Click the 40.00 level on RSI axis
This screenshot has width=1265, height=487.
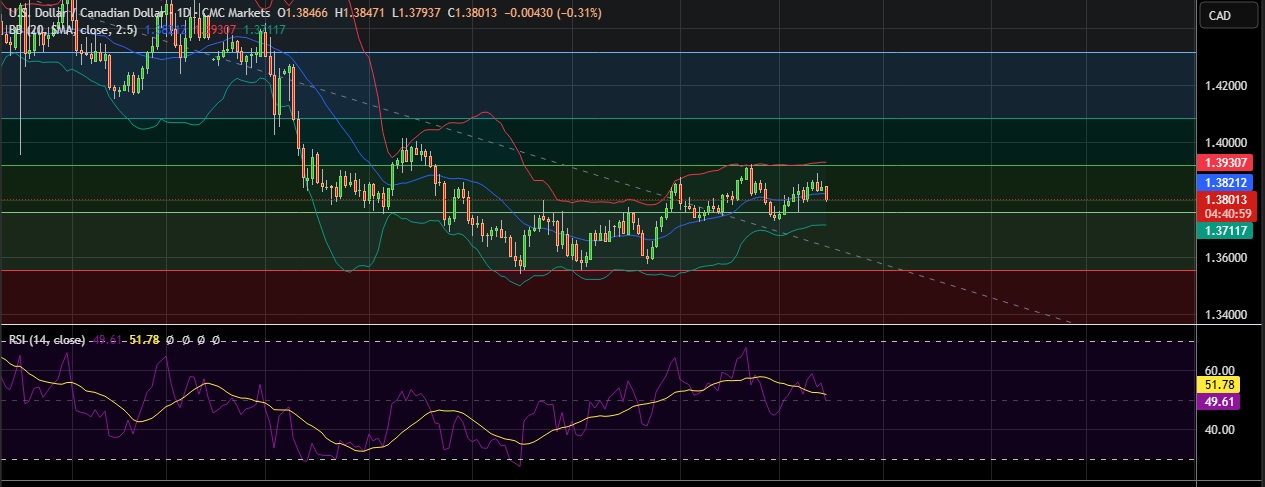[x=1218, y=430]
